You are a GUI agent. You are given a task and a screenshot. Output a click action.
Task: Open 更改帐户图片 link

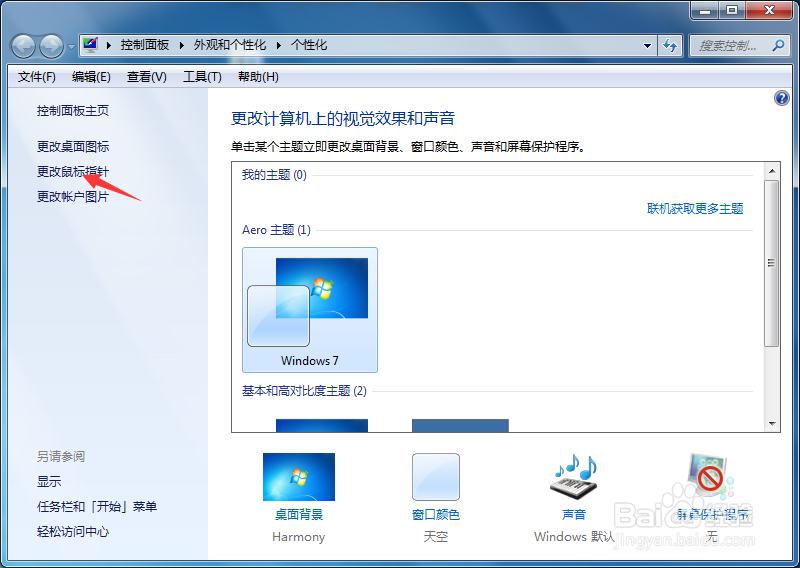click(72, 196)
